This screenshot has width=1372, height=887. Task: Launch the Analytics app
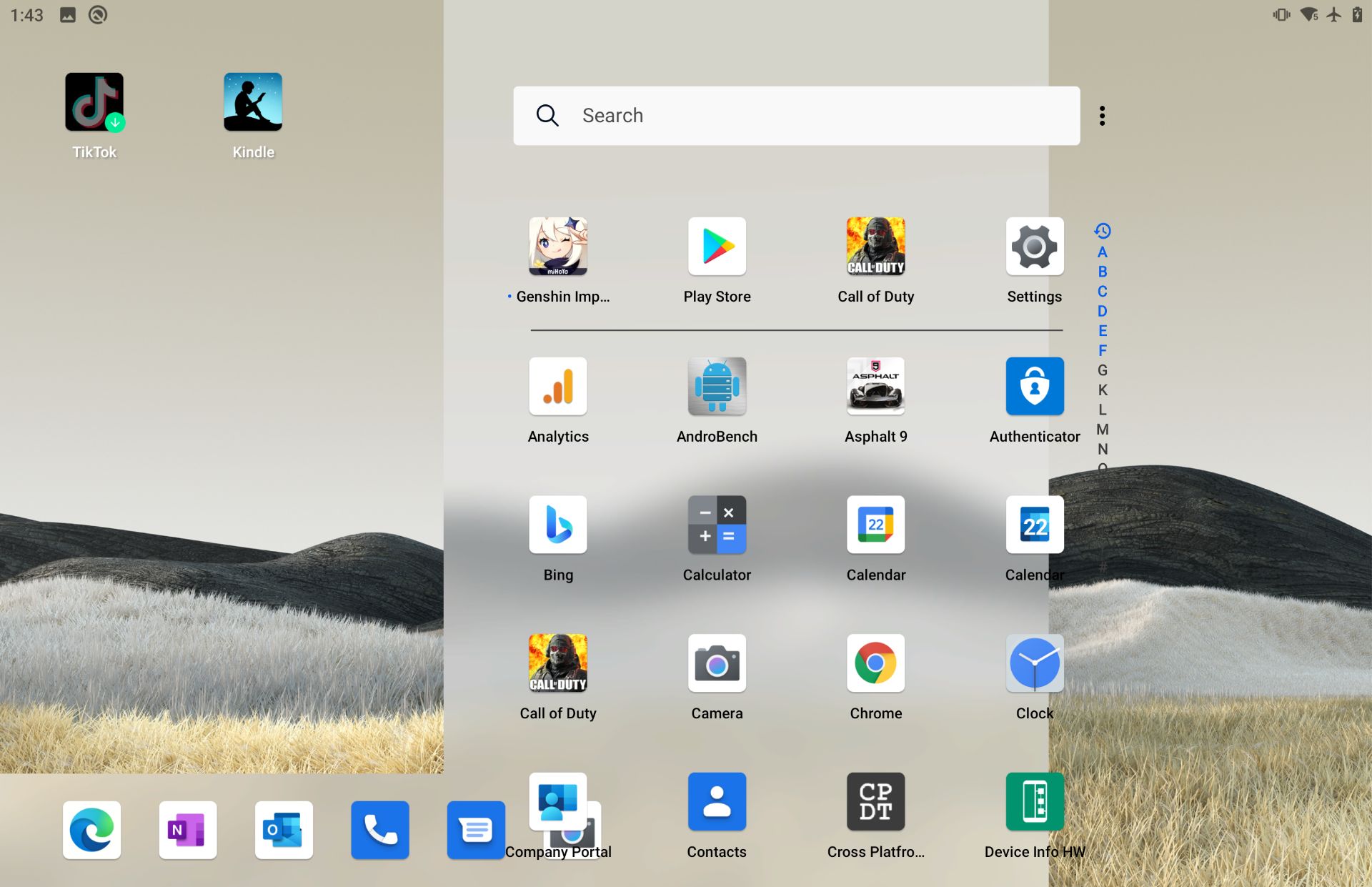[x=558, y=387]
